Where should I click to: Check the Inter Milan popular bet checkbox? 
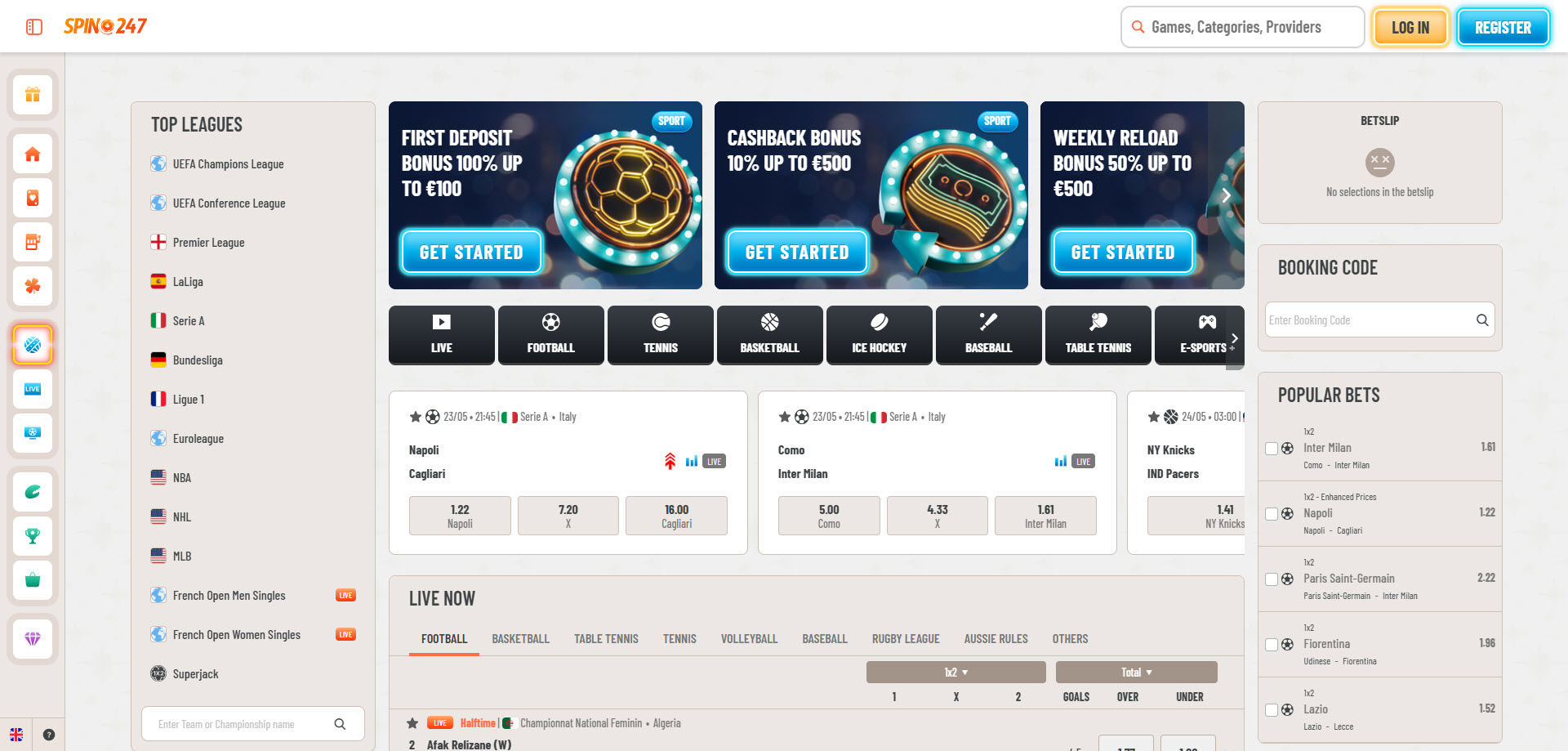click(1272, 449)
